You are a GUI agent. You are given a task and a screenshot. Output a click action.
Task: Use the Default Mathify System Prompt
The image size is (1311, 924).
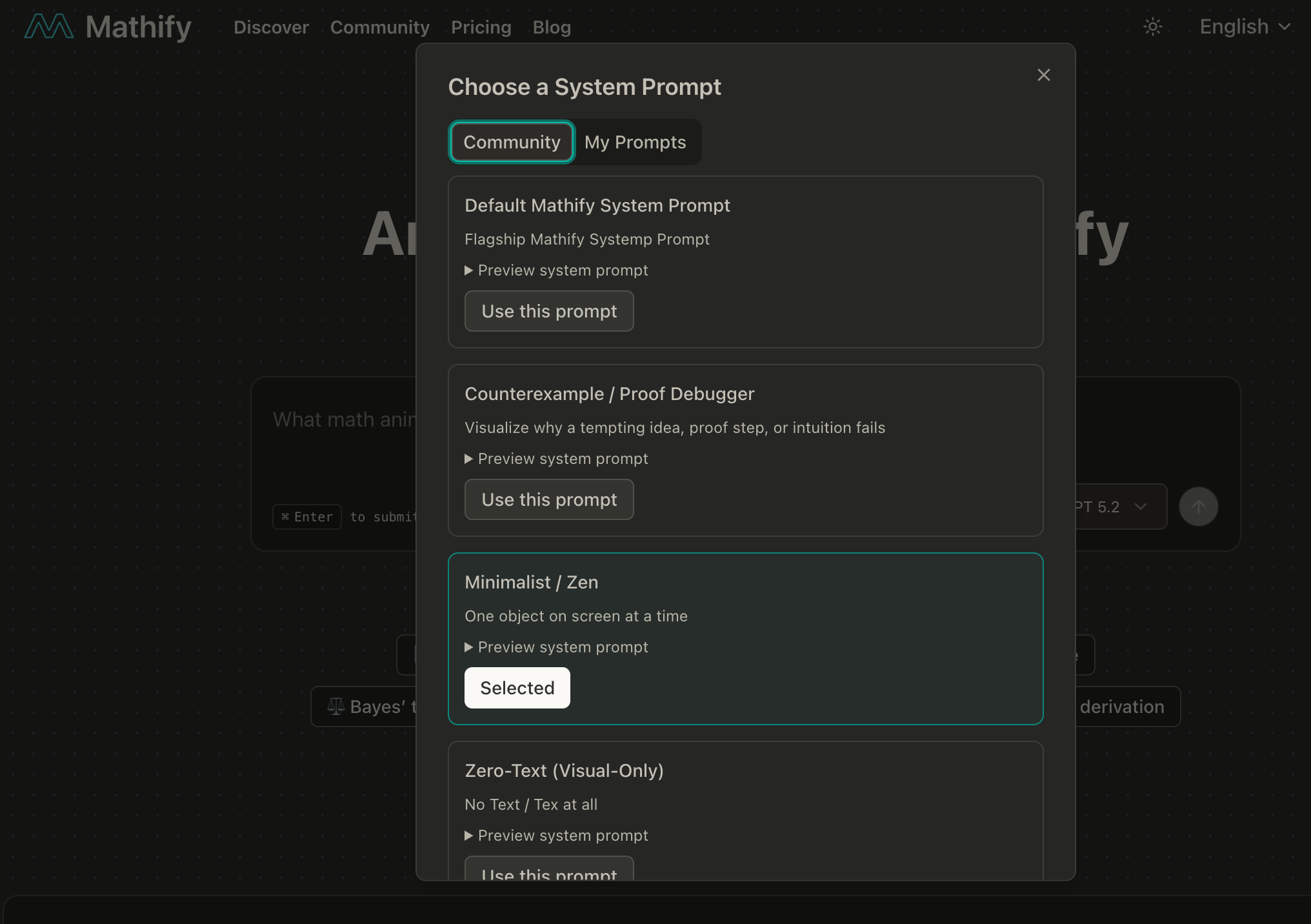(x=549, y=311)
